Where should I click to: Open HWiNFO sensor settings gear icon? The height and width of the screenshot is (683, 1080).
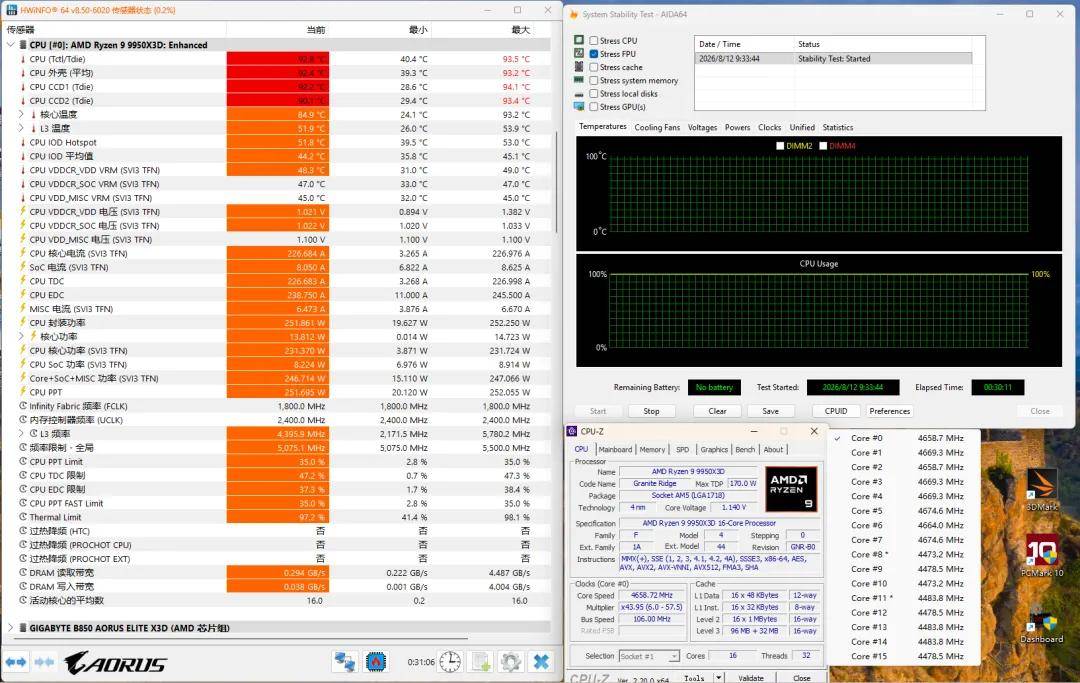[x=510, y=662]
